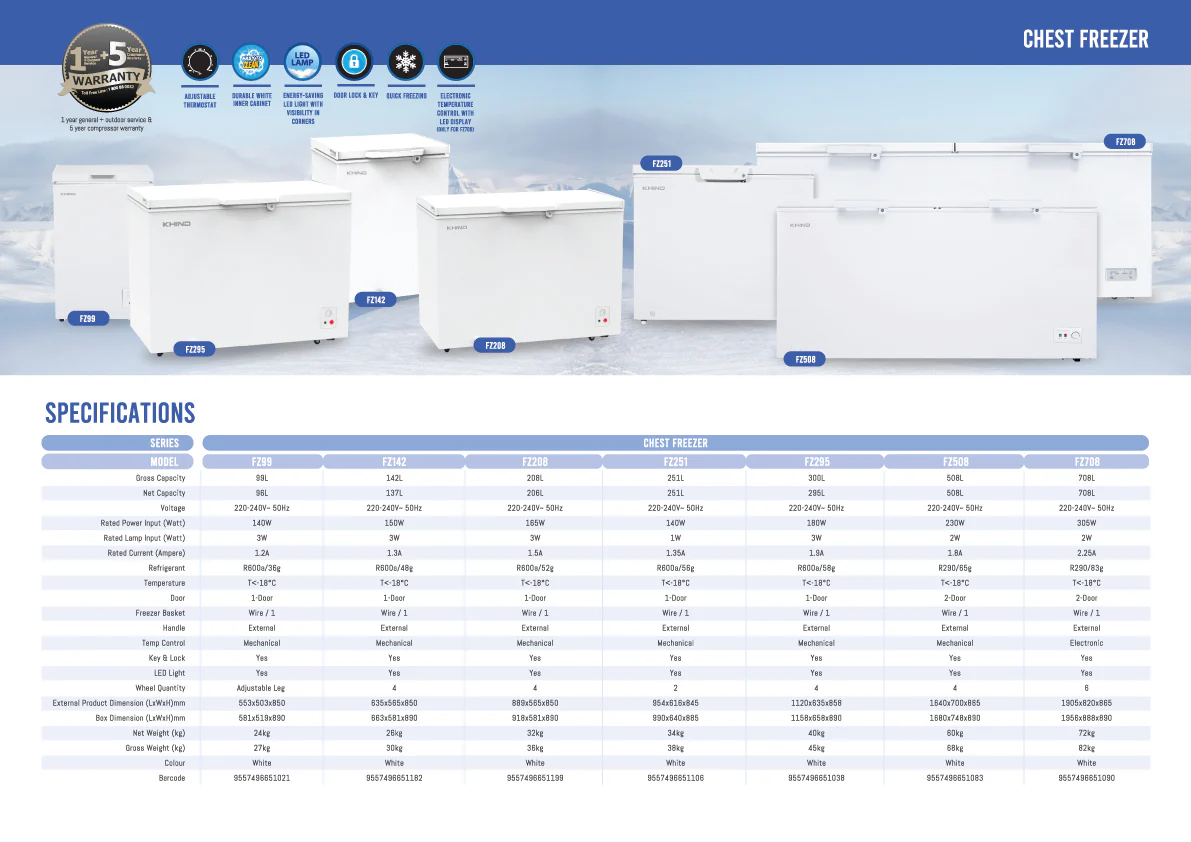Viewport: 1191px width, 842px height.
Task: Select the LED Lamp feature icon
Action: (x=302, y=62)
